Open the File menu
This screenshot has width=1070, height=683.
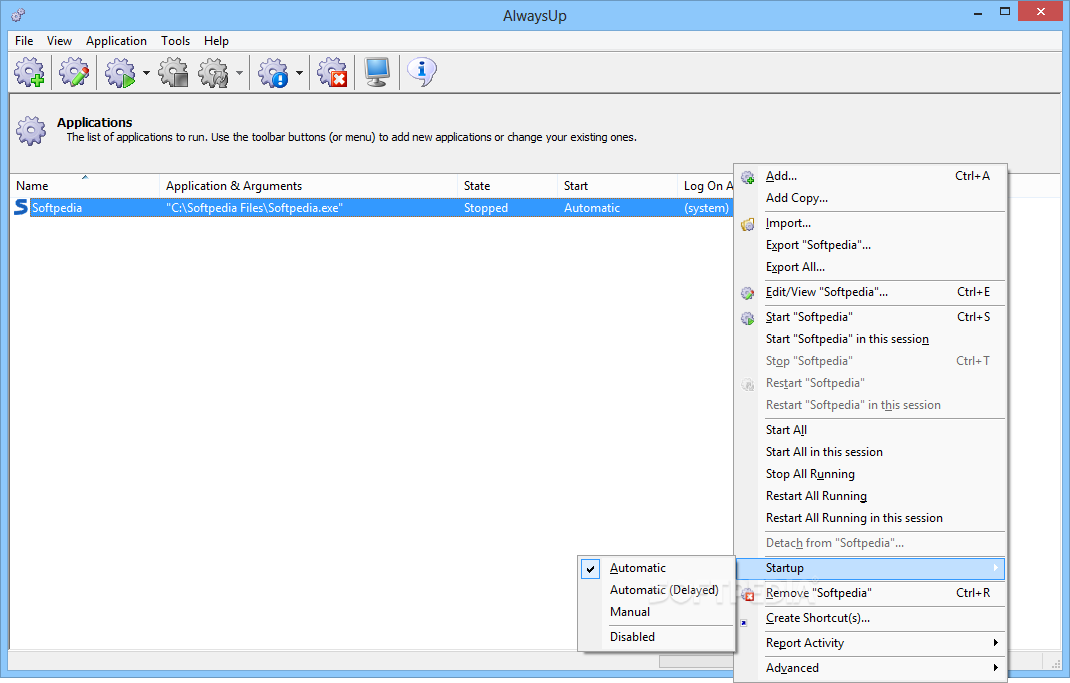click(24, 41)
